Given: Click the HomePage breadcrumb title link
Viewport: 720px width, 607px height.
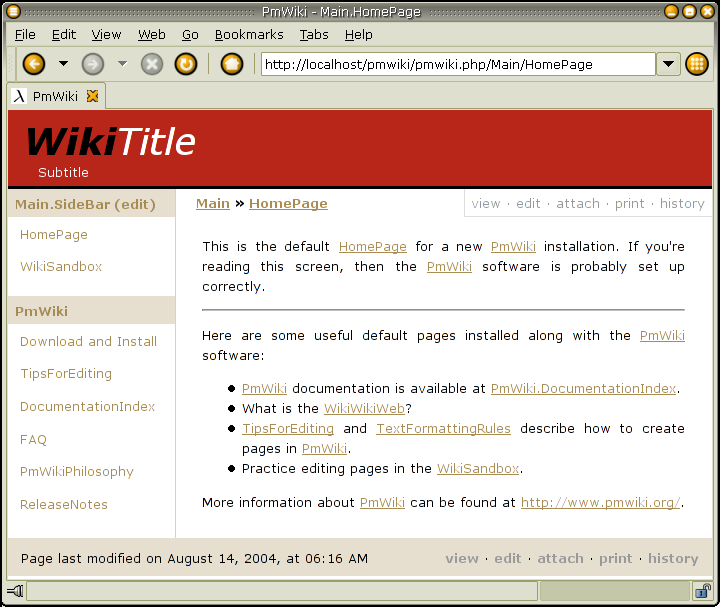Looking at the screenshot, I should tap(288, 203).
